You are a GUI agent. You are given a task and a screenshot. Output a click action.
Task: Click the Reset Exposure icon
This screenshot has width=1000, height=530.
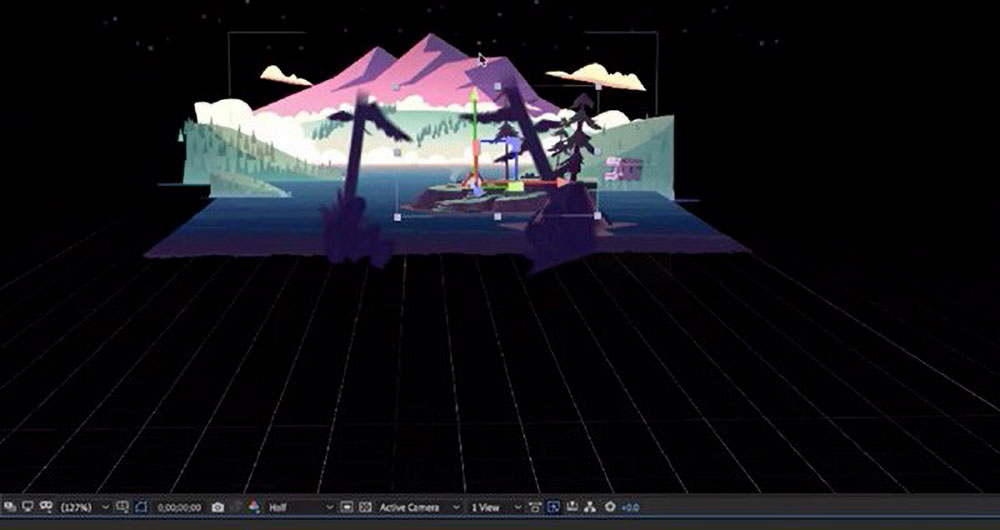pyautogui.click(x=608, y=507)
